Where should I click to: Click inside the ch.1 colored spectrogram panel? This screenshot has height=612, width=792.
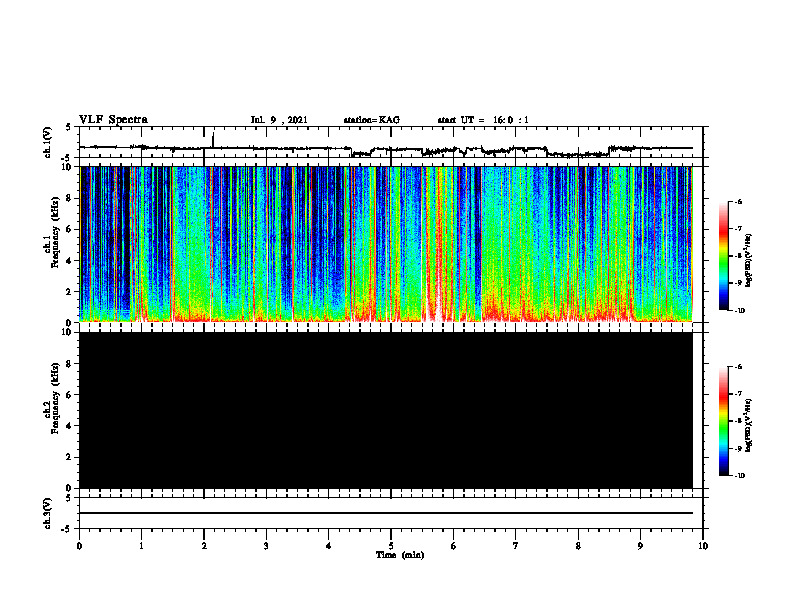point(386,244)
